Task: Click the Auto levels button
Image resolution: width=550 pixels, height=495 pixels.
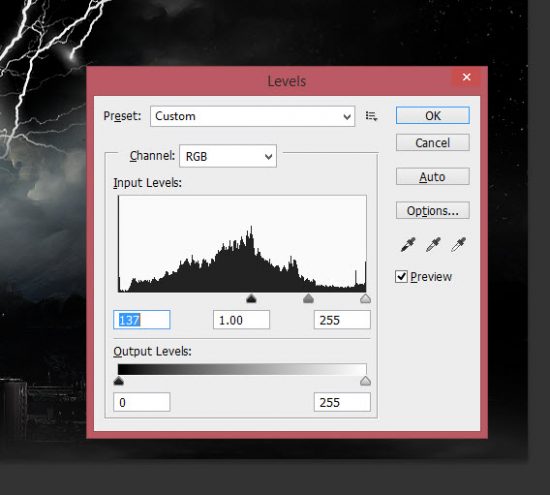Action: coord(432,176)
